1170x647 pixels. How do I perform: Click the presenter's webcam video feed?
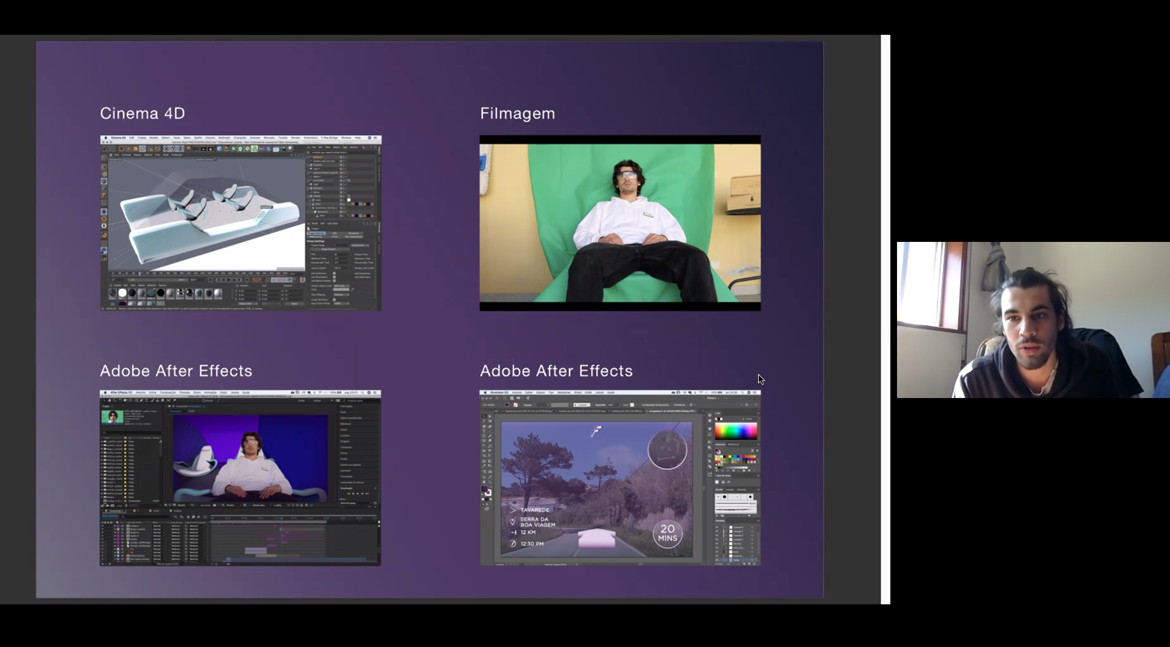1032,320
